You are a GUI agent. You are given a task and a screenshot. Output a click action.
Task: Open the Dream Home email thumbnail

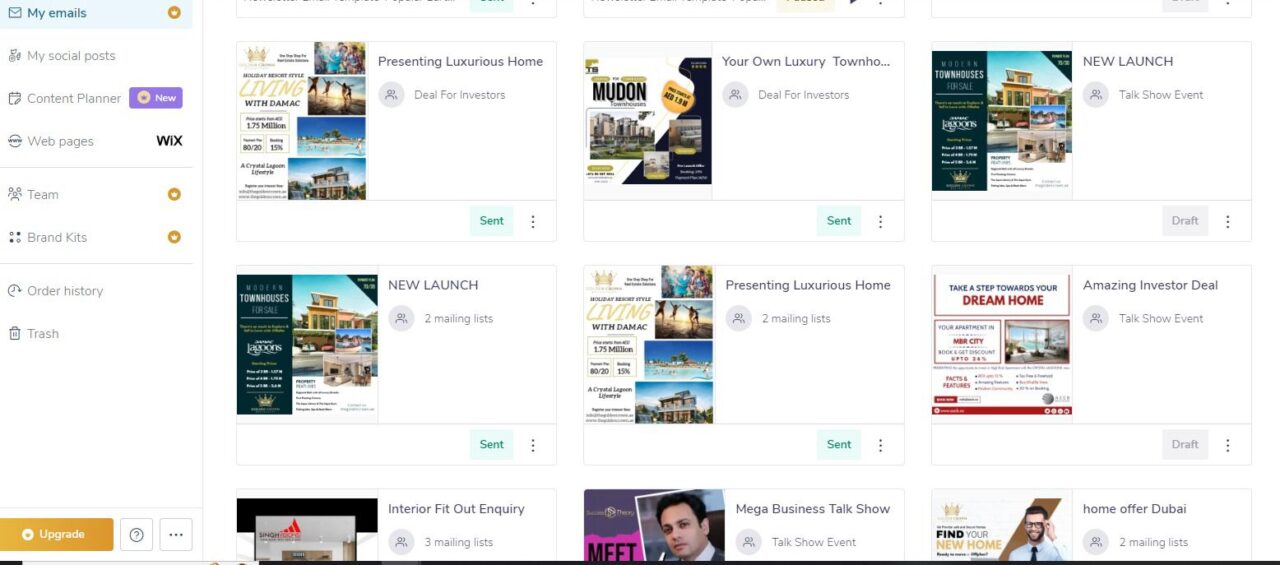(1002, 345)
